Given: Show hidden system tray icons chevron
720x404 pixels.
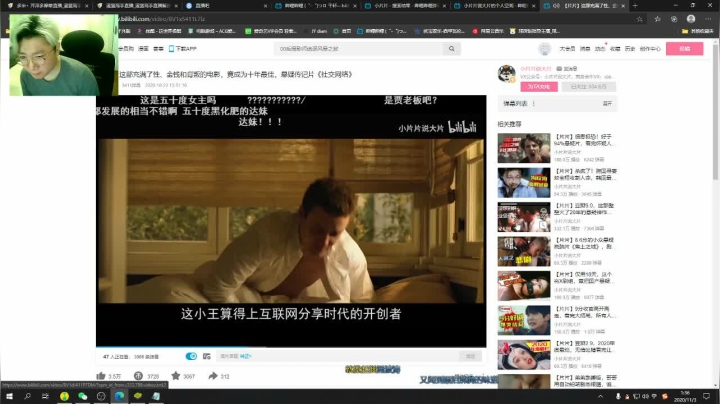Looking at the screenshot, I should point(600,396).
